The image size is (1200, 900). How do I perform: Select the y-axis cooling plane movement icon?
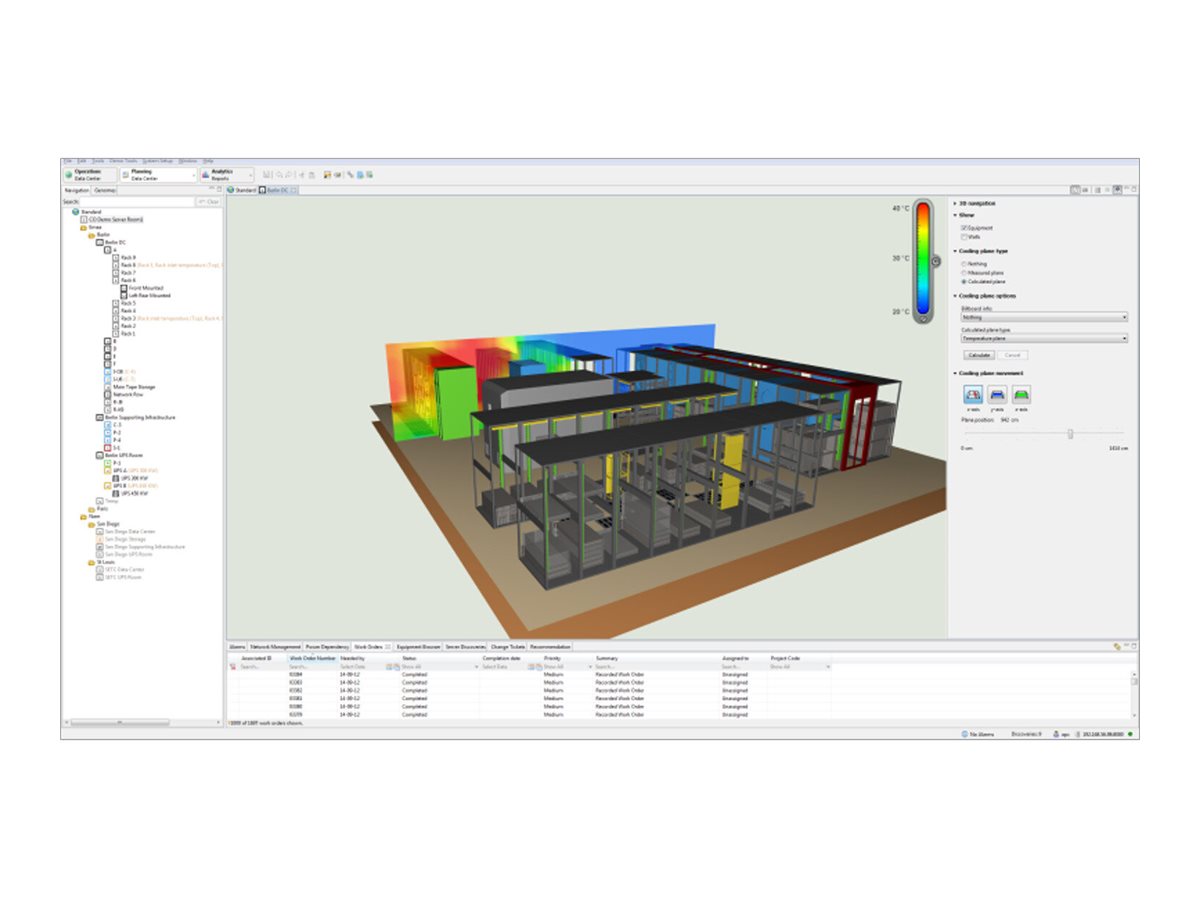pyautogui.click(x=997, y=395)
